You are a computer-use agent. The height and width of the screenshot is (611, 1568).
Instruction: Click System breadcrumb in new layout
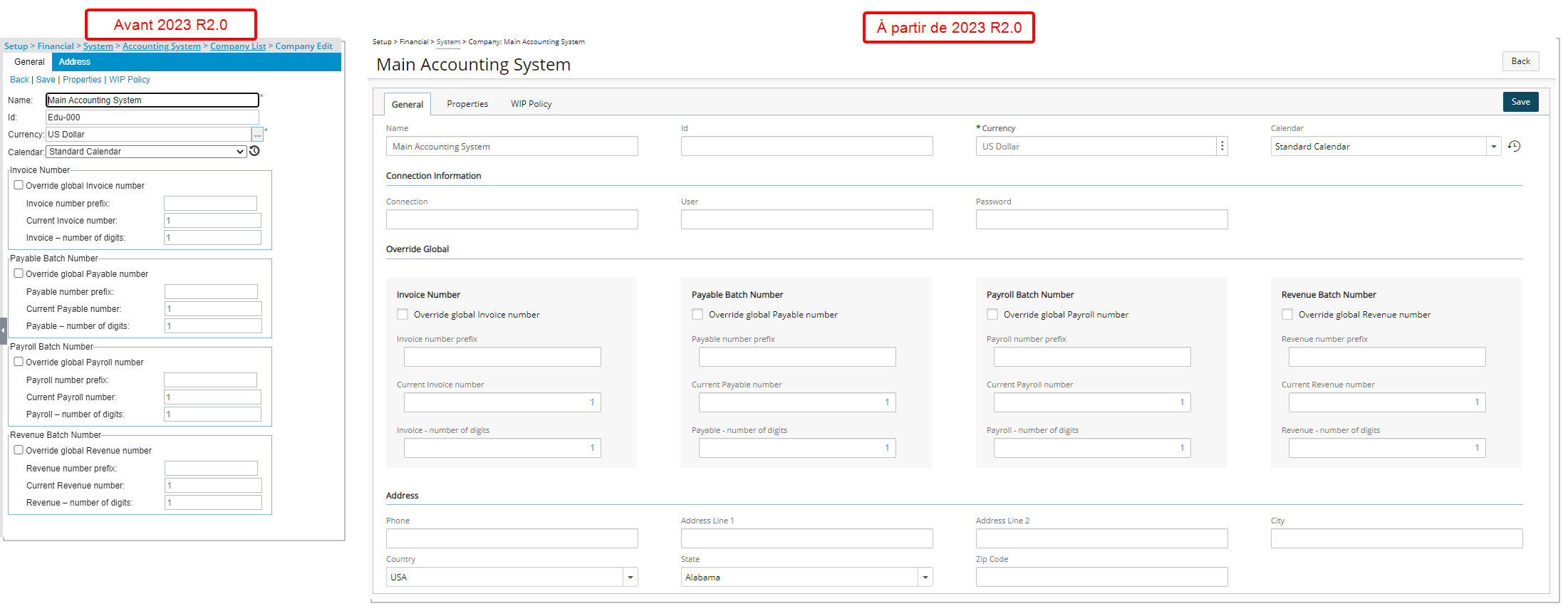[448, 42]
